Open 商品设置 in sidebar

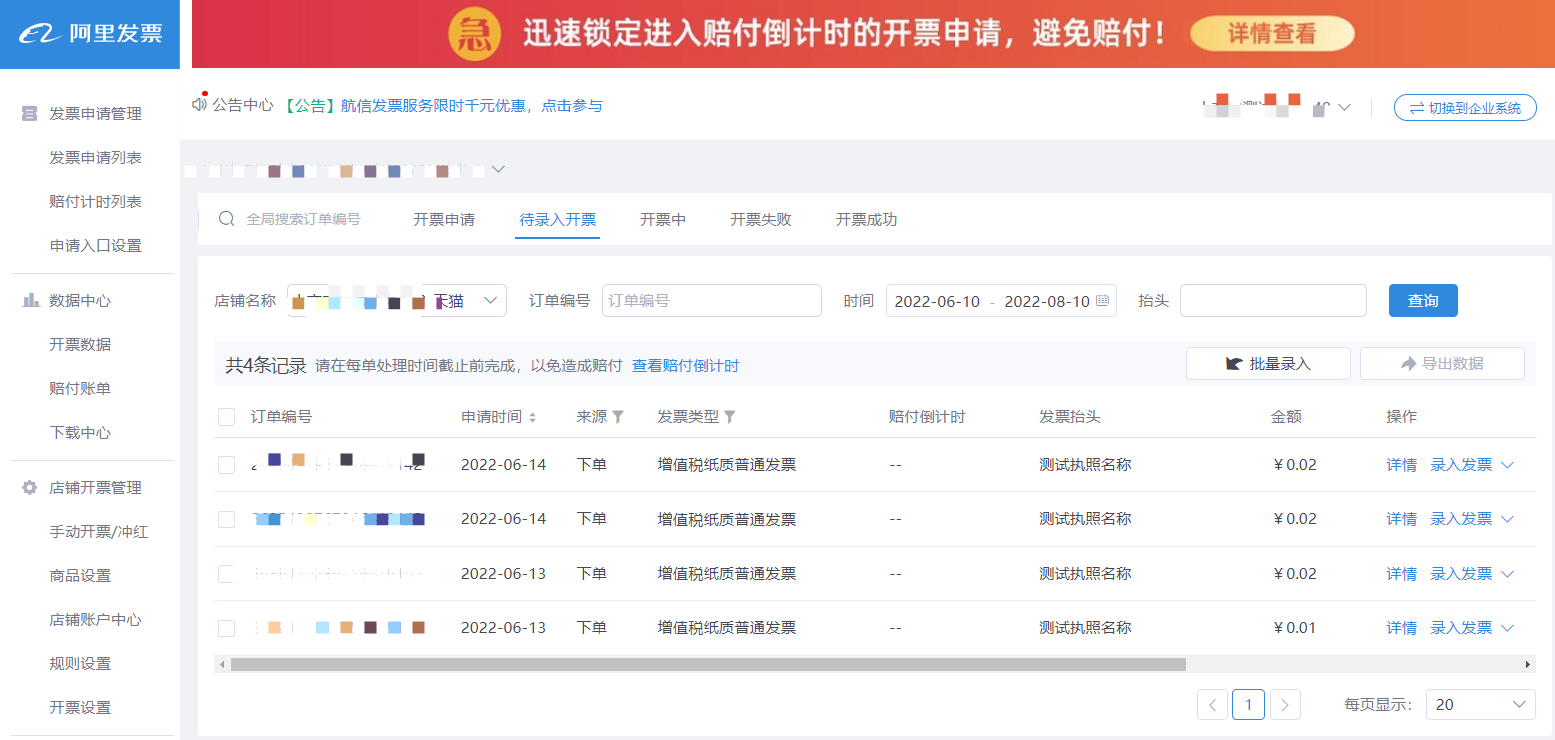click(x=80, y=576)
